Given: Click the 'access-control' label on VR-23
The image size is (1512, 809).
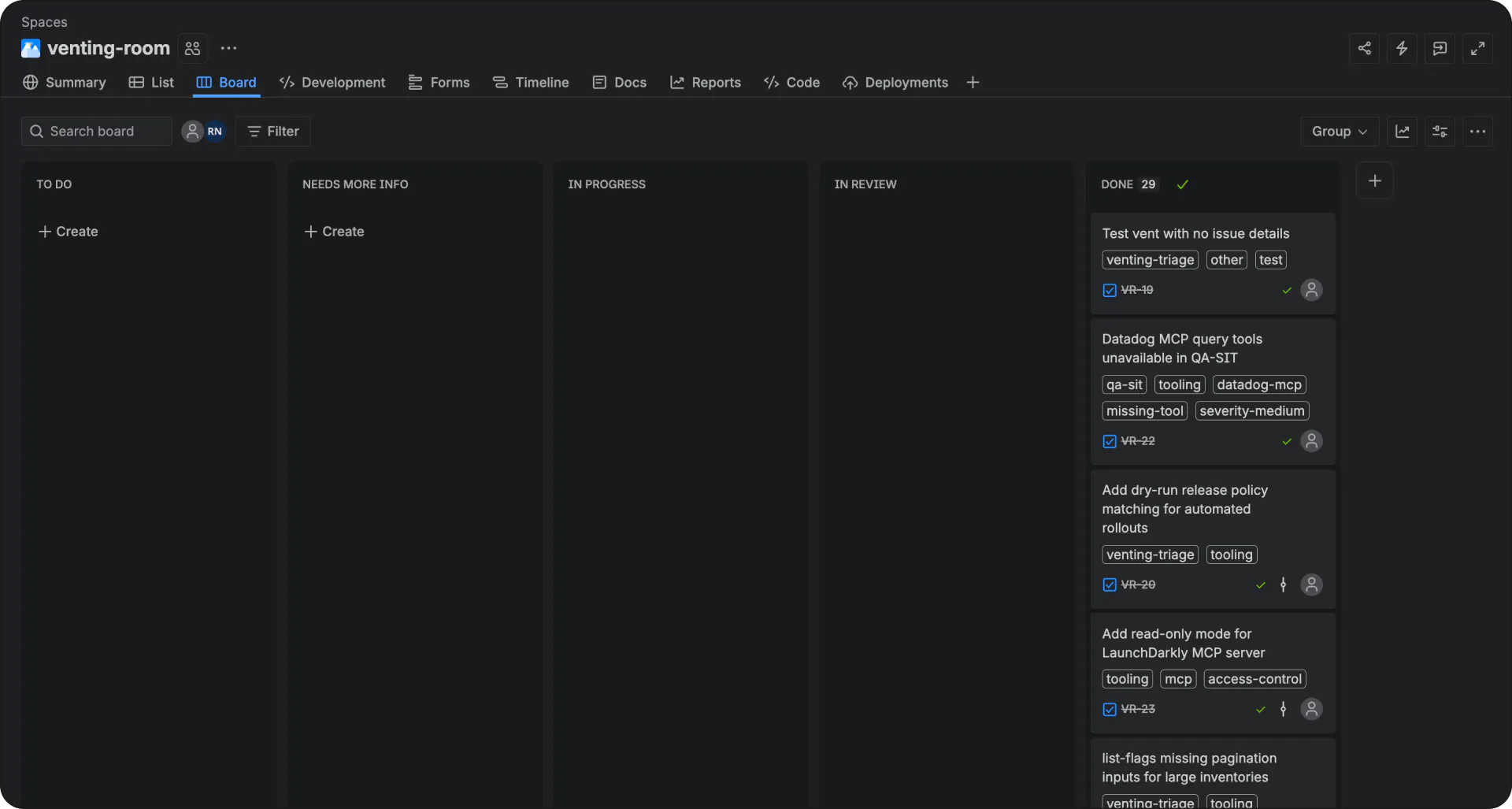Looking at the screenshot, I should (x=1254, y=679).
